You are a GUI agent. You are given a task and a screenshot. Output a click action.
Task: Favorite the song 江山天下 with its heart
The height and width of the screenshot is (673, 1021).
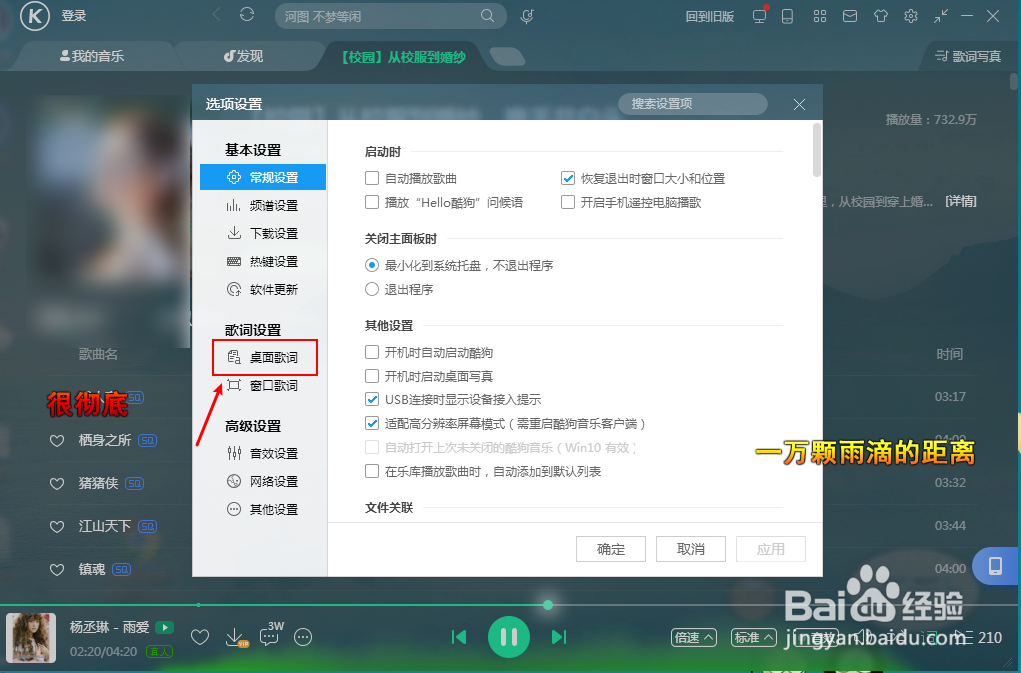[x=57, y=527]
